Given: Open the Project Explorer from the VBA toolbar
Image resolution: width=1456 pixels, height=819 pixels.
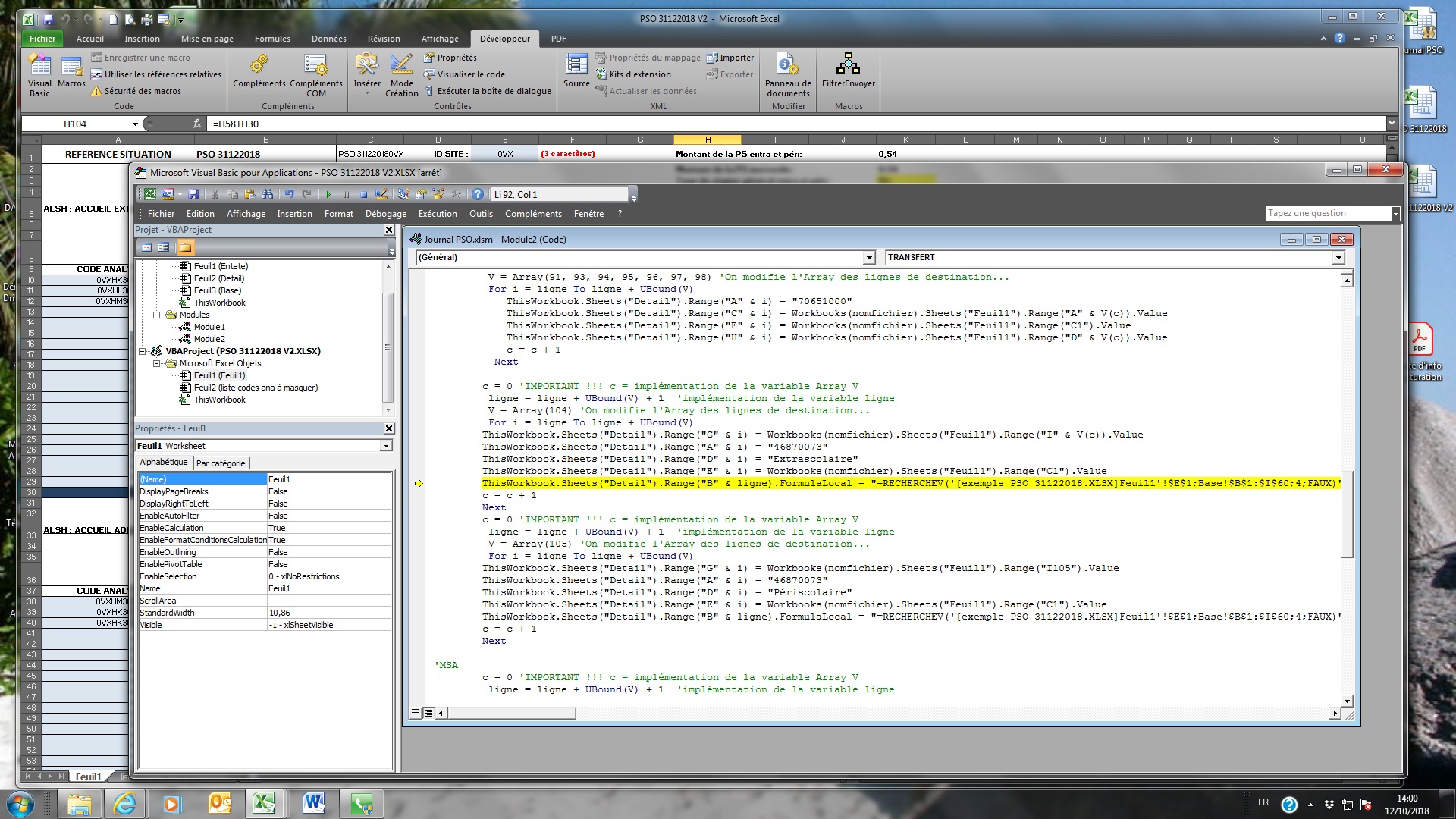Looking at the screenshot, I should pyautogui.click(x=403, y=195).
